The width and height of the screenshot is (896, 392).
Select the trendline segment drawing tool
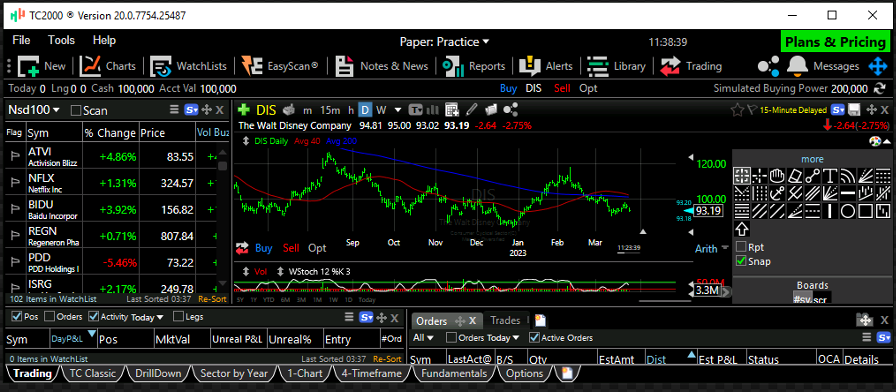813,176
